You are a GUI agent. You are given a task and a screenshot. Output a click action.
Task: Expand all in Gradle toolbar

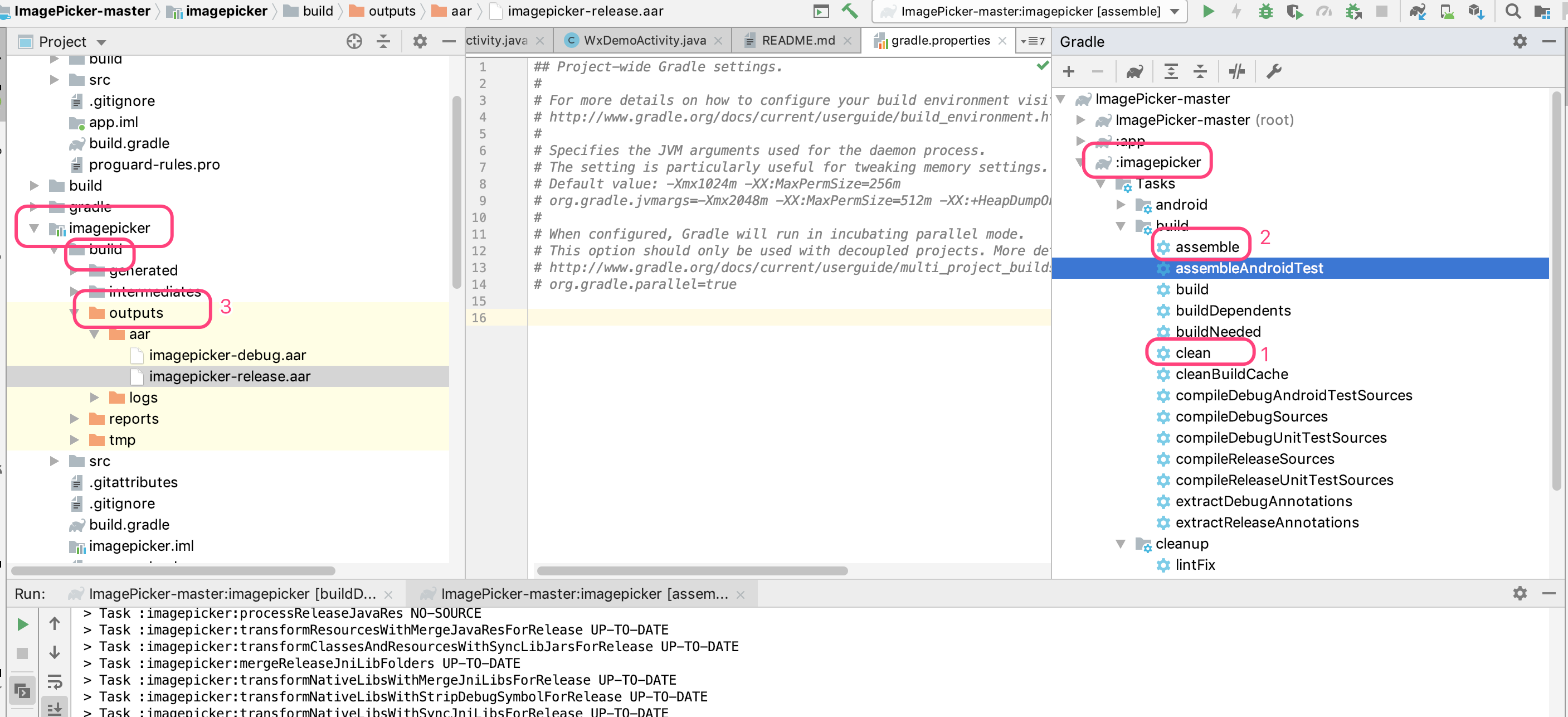(1171, 72)
